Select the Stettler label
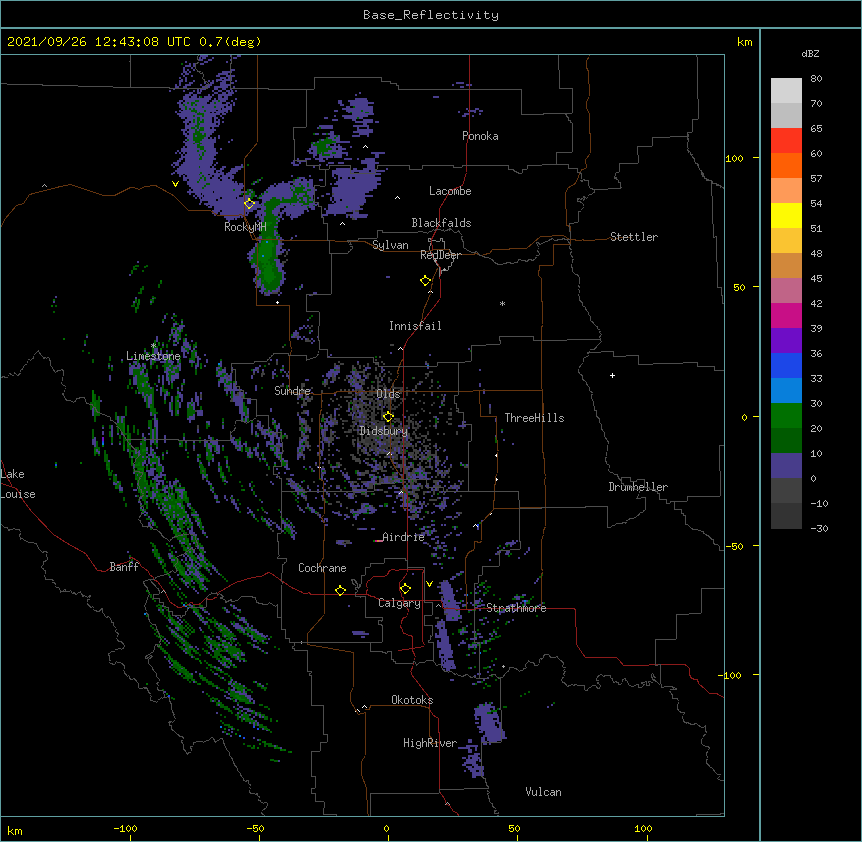Screen dimensions: 862x842 click(634, 237)
